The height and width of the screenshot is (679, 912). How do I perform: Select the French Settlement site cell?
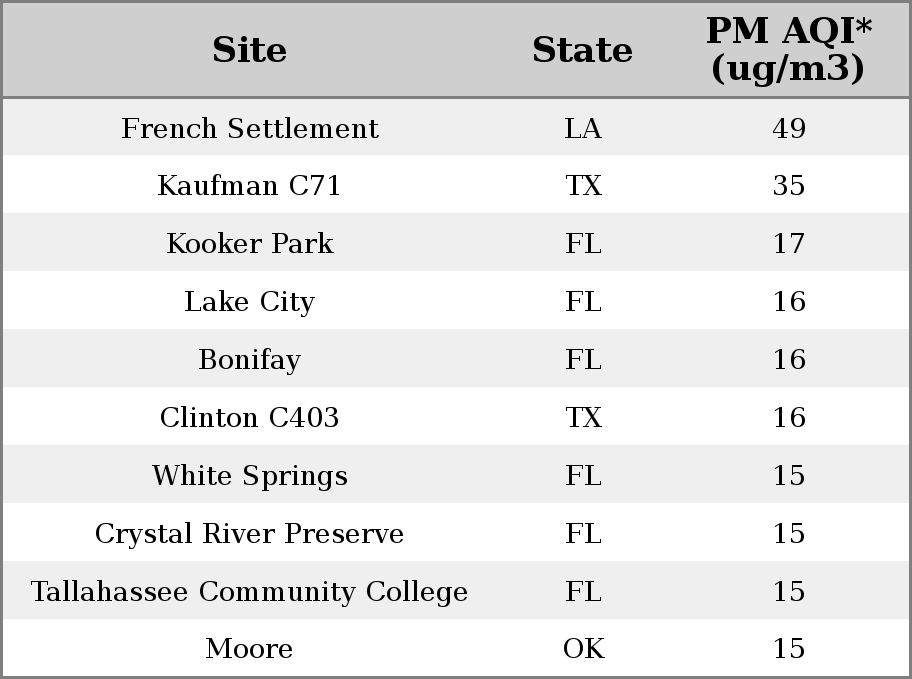pyautogui.click(x=250, y=128)
